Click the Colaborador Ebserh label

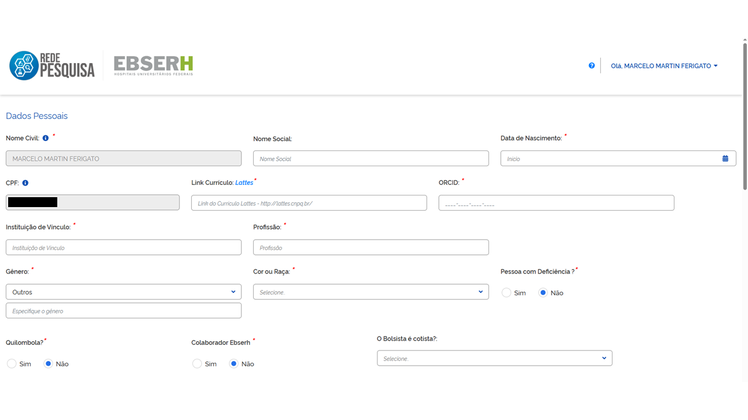pyautogui.click(x=220, y=343)
